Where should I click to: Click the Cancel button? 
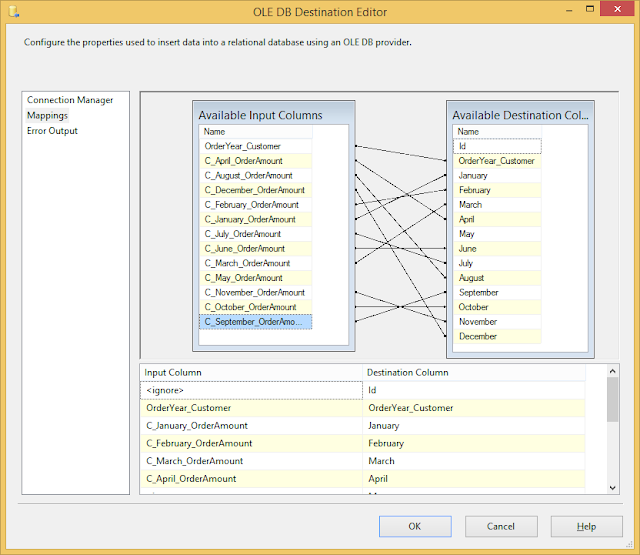(x=500, y=526)
